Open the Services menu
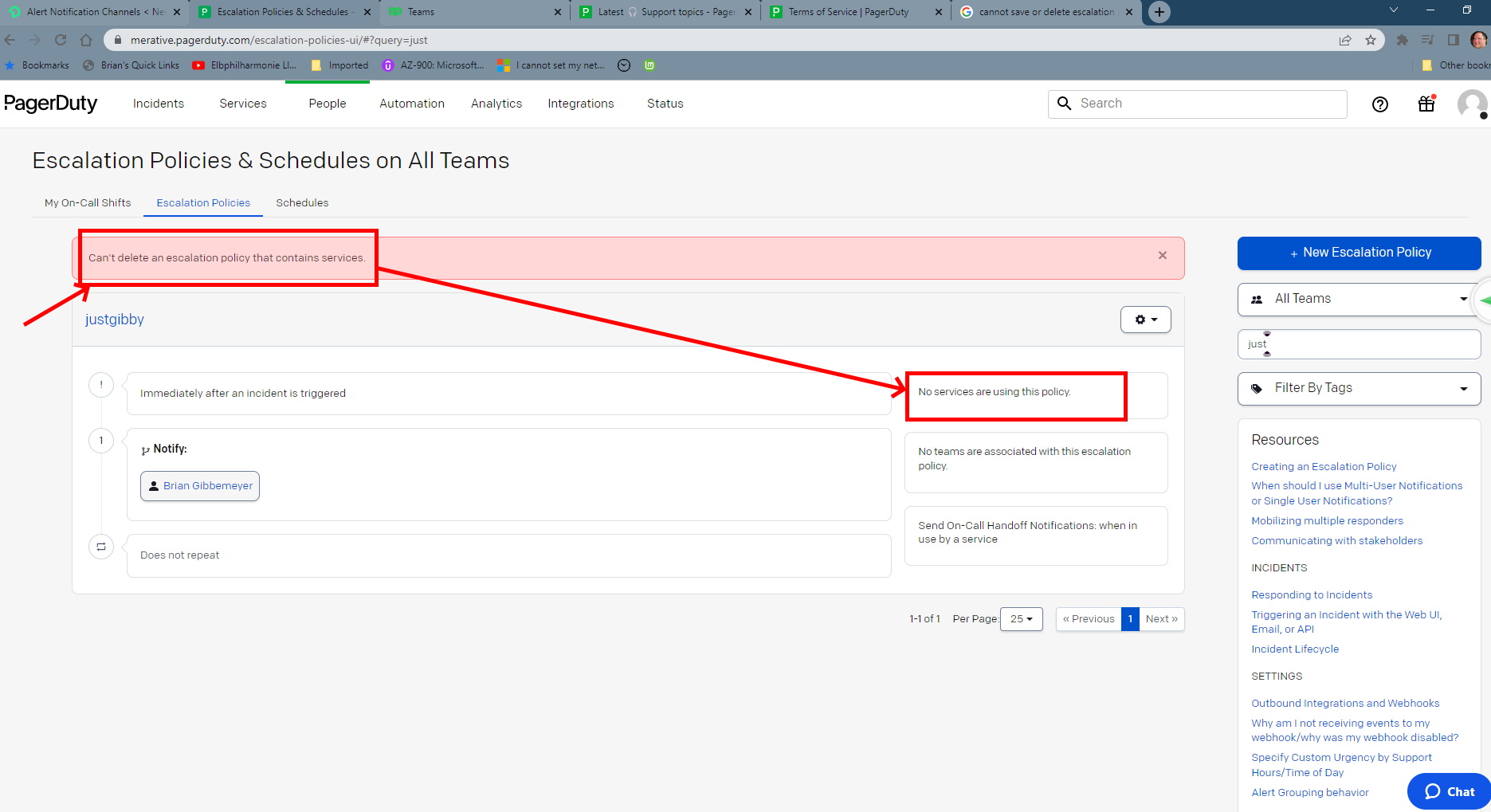This screenshot has height=812, width=1491. tap(243, 104)
